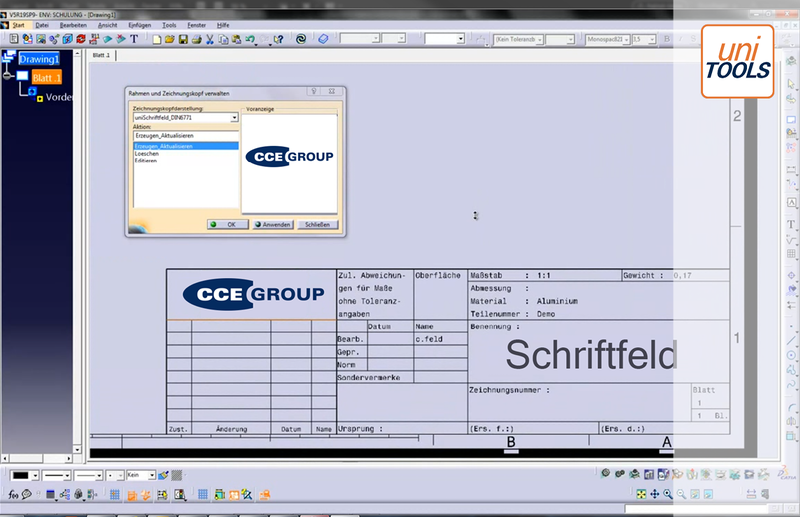Click the Undo arrow icon
The height and width of the screenshot is (517, 800).
pos(250,39)
